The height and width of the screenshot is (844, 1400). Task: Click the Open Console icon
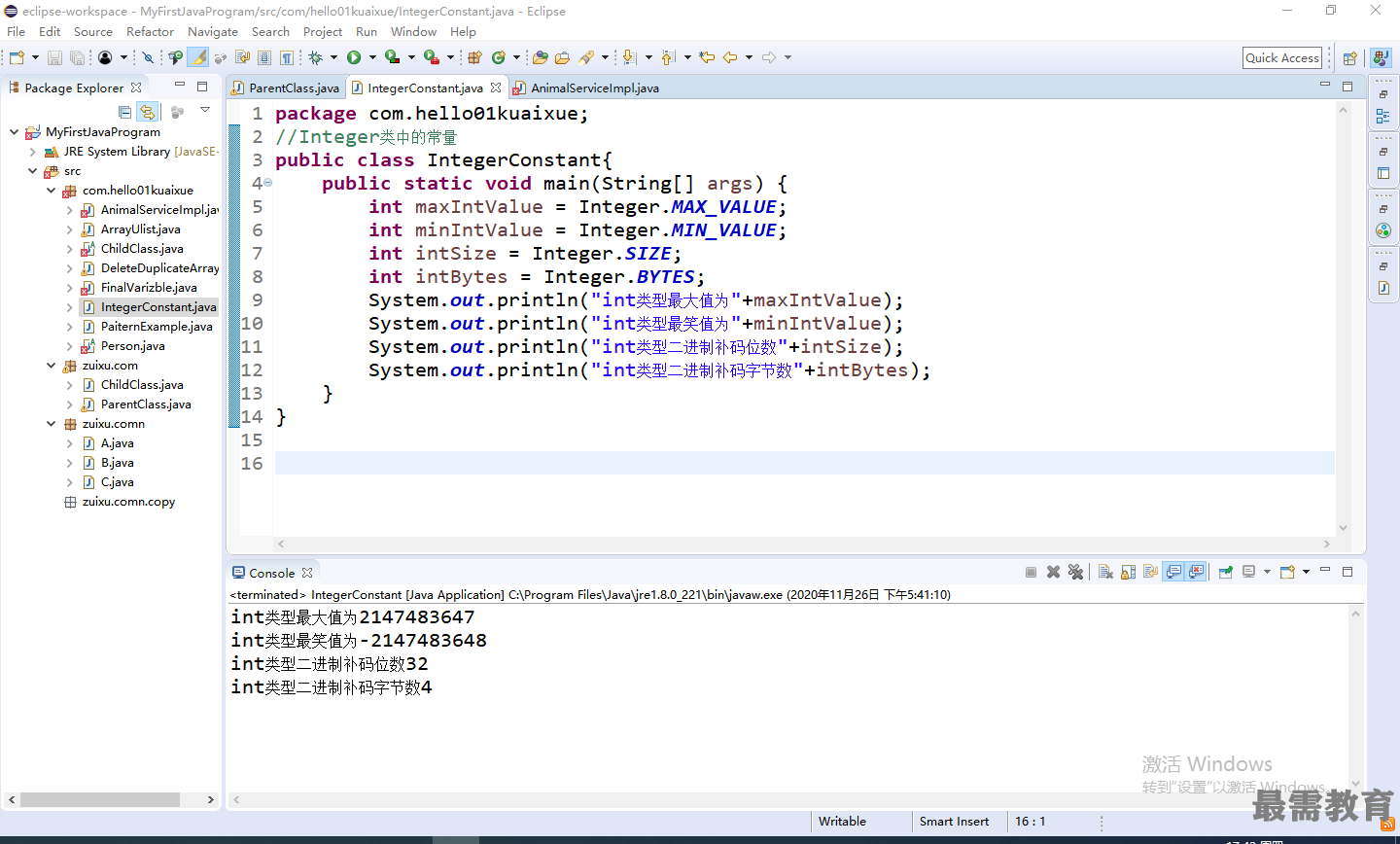1287,572
